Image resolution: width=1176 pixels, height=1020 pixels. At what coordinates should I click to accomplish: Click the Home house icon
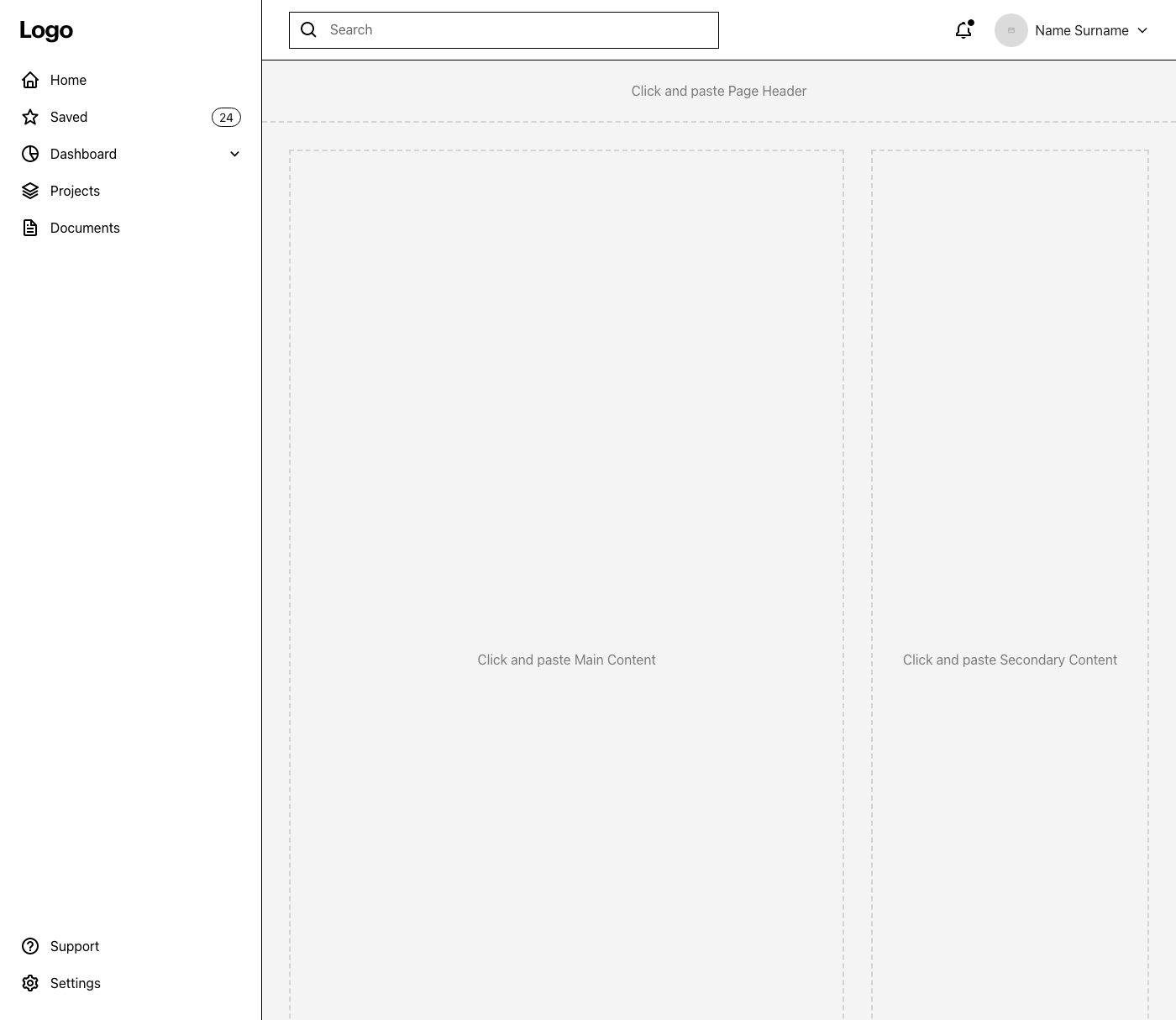pyautogui.click(x=30, y=80)
